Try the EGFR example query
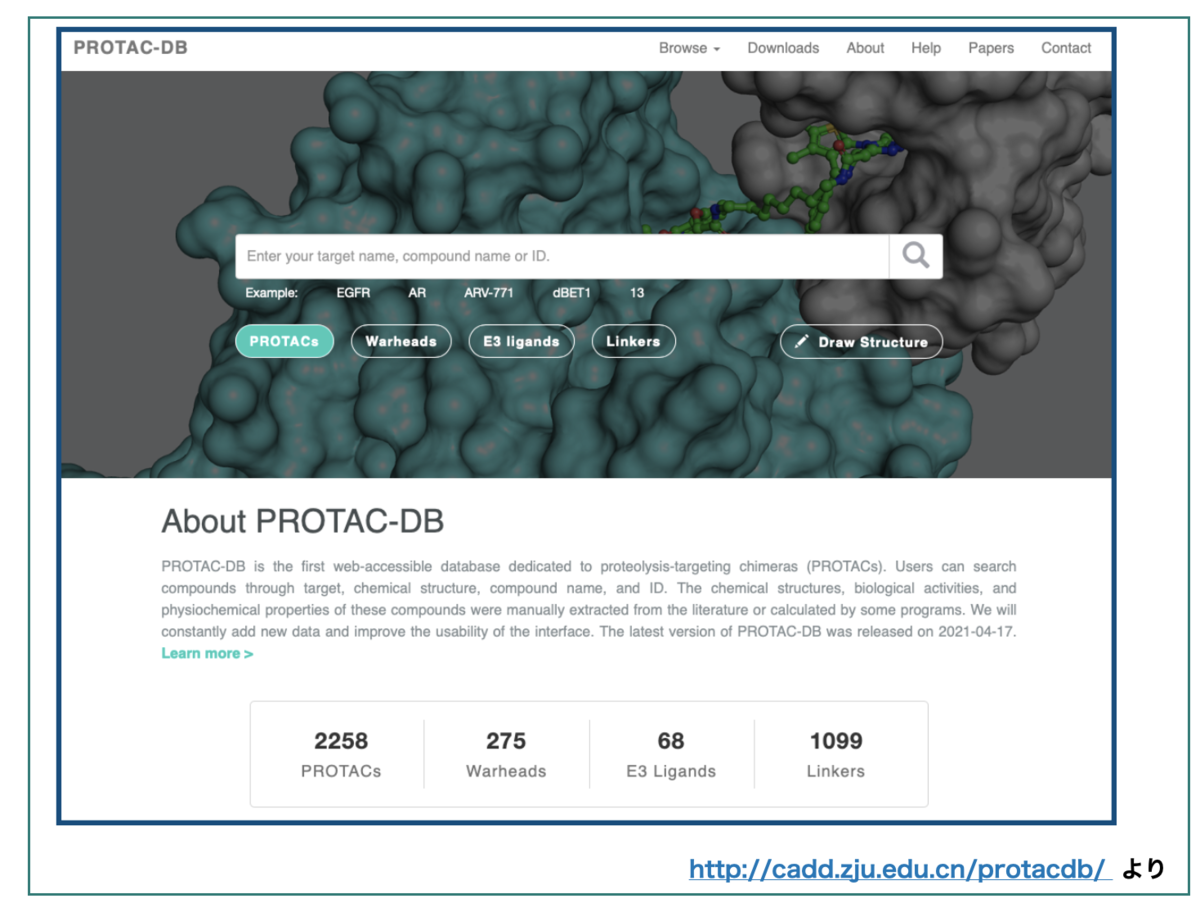Image resolution: width=1200 pixels, height=912 pixels. click(354, 293)
